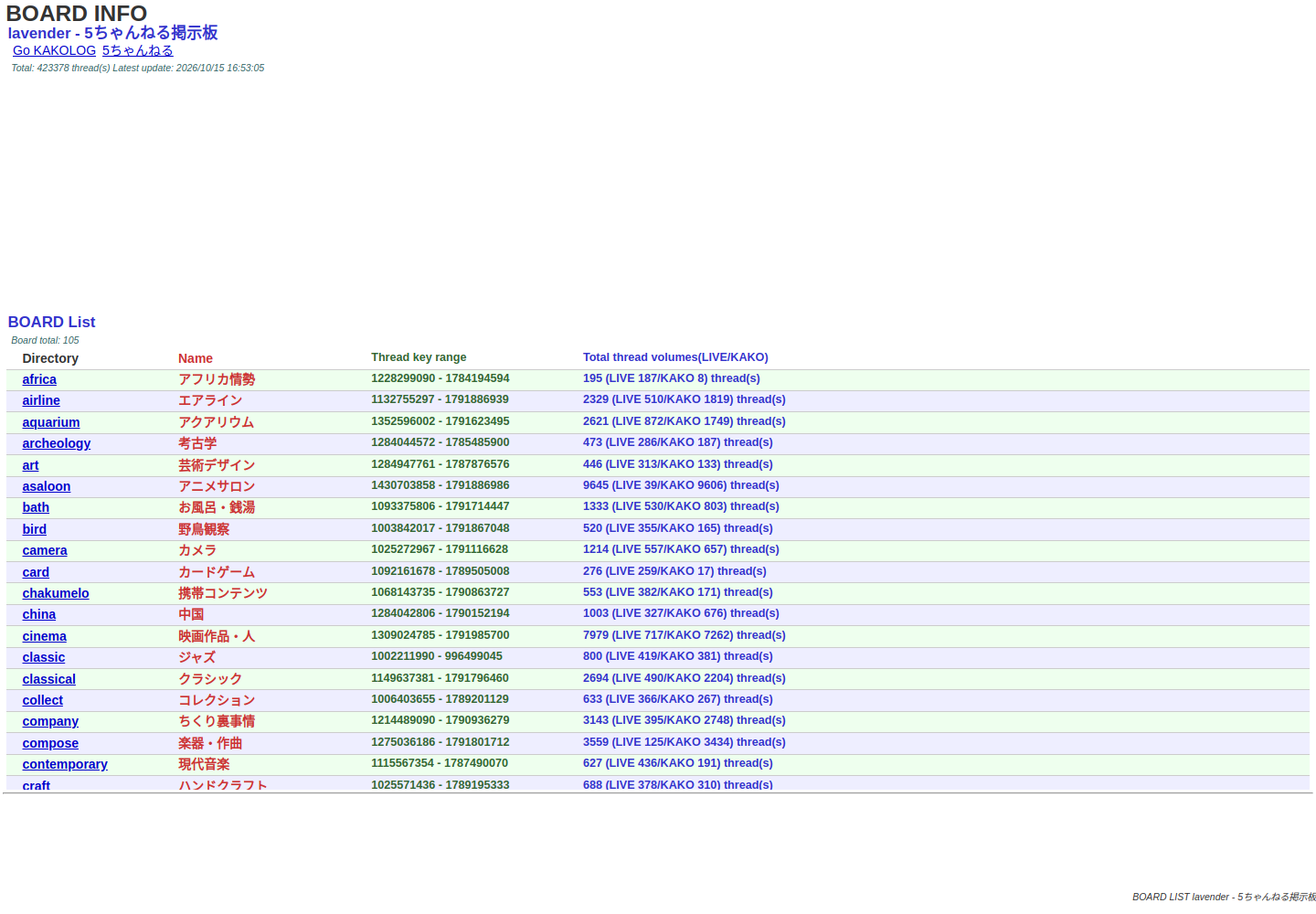This screenshot has width=1316, height=914.
Task: Go to the china board
Action: [x=39, y=614]
